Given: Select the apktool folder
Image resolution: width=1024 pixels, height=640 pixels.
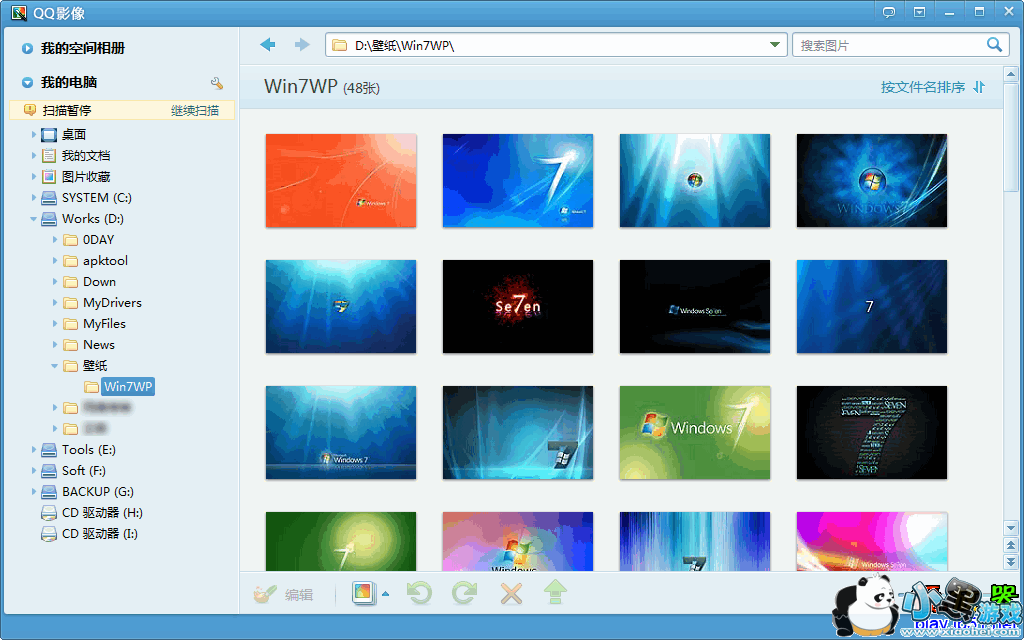Looking at the screenshot, I should (x=105, y=261).
